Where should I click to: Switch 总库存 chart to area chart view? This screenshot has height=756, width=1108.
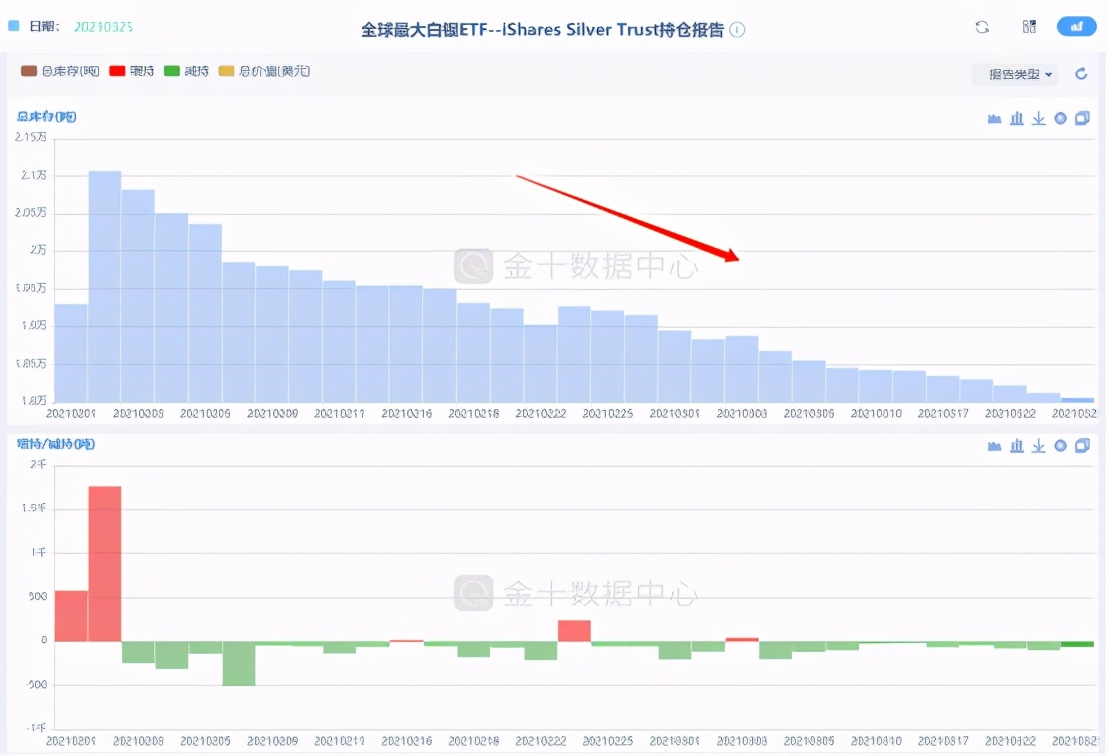pyautogui.click(x=994, y=118)
